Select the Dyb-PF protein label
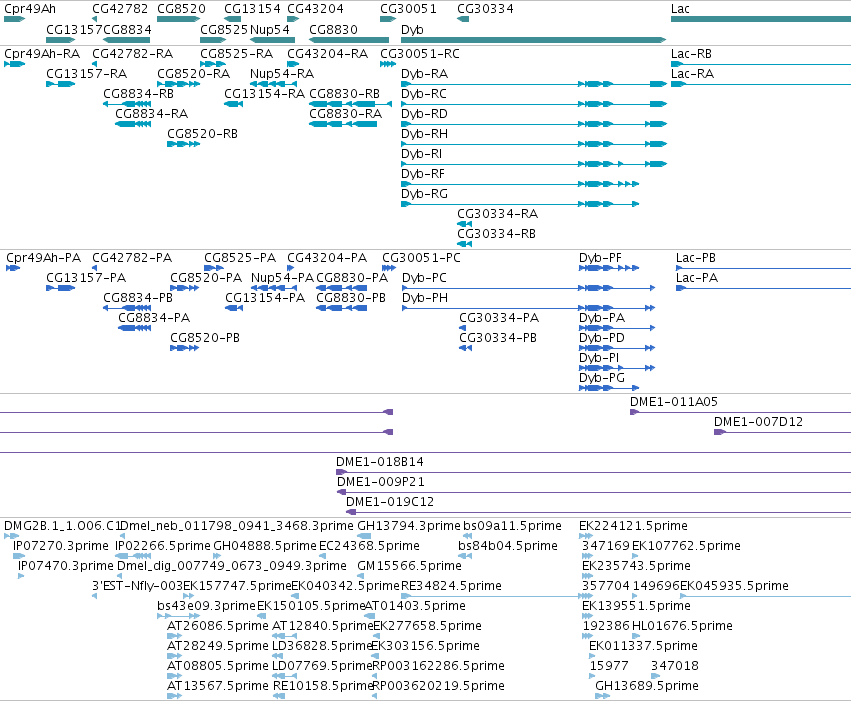 pyautogui.click(x=600, y=258)
